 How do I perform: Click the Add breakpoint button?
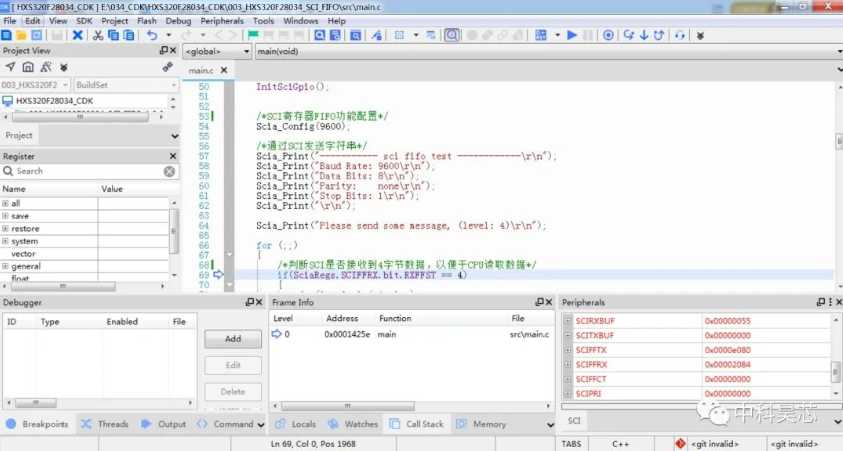233,339
